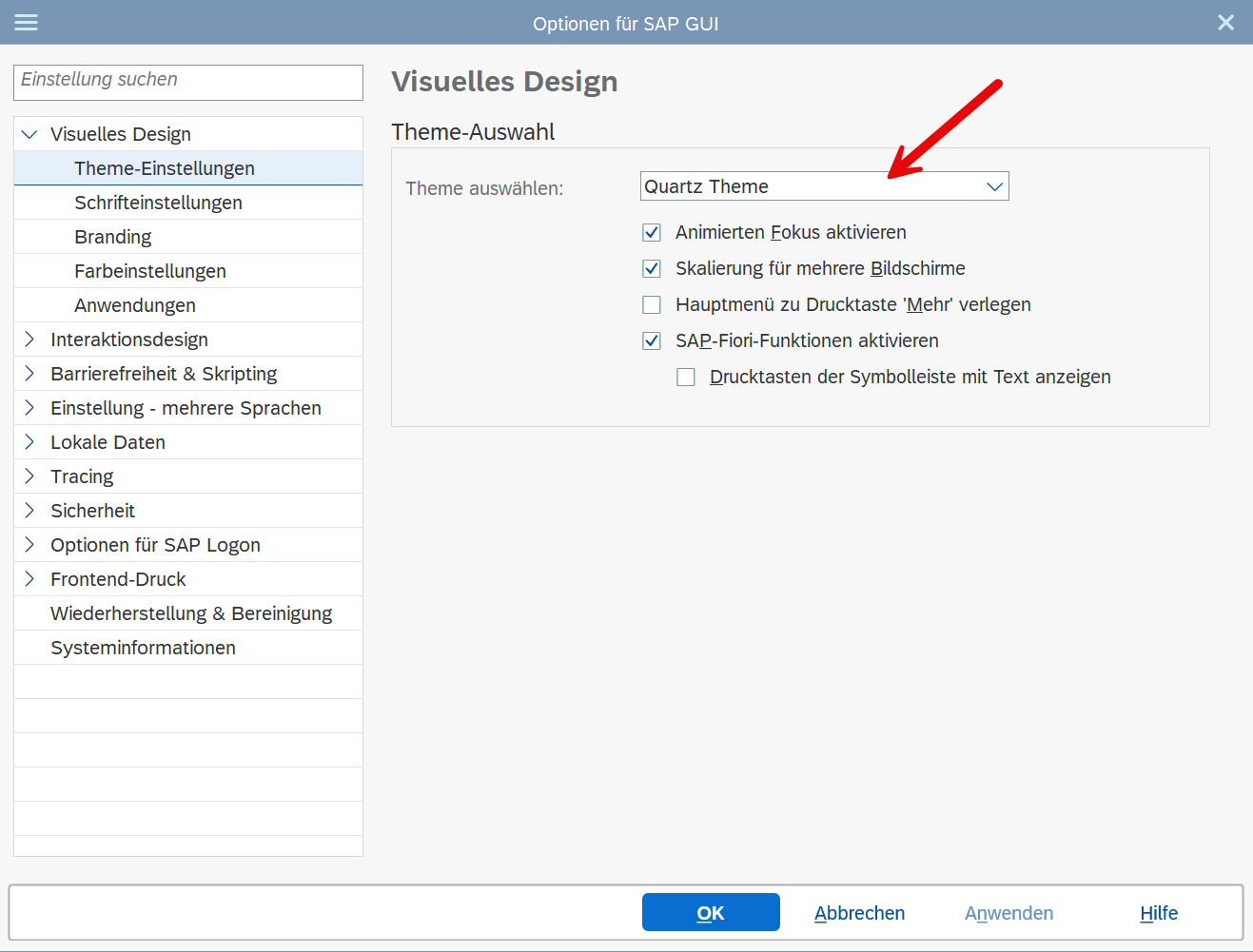Open the hamburger menu icon

tap(27, 22)
